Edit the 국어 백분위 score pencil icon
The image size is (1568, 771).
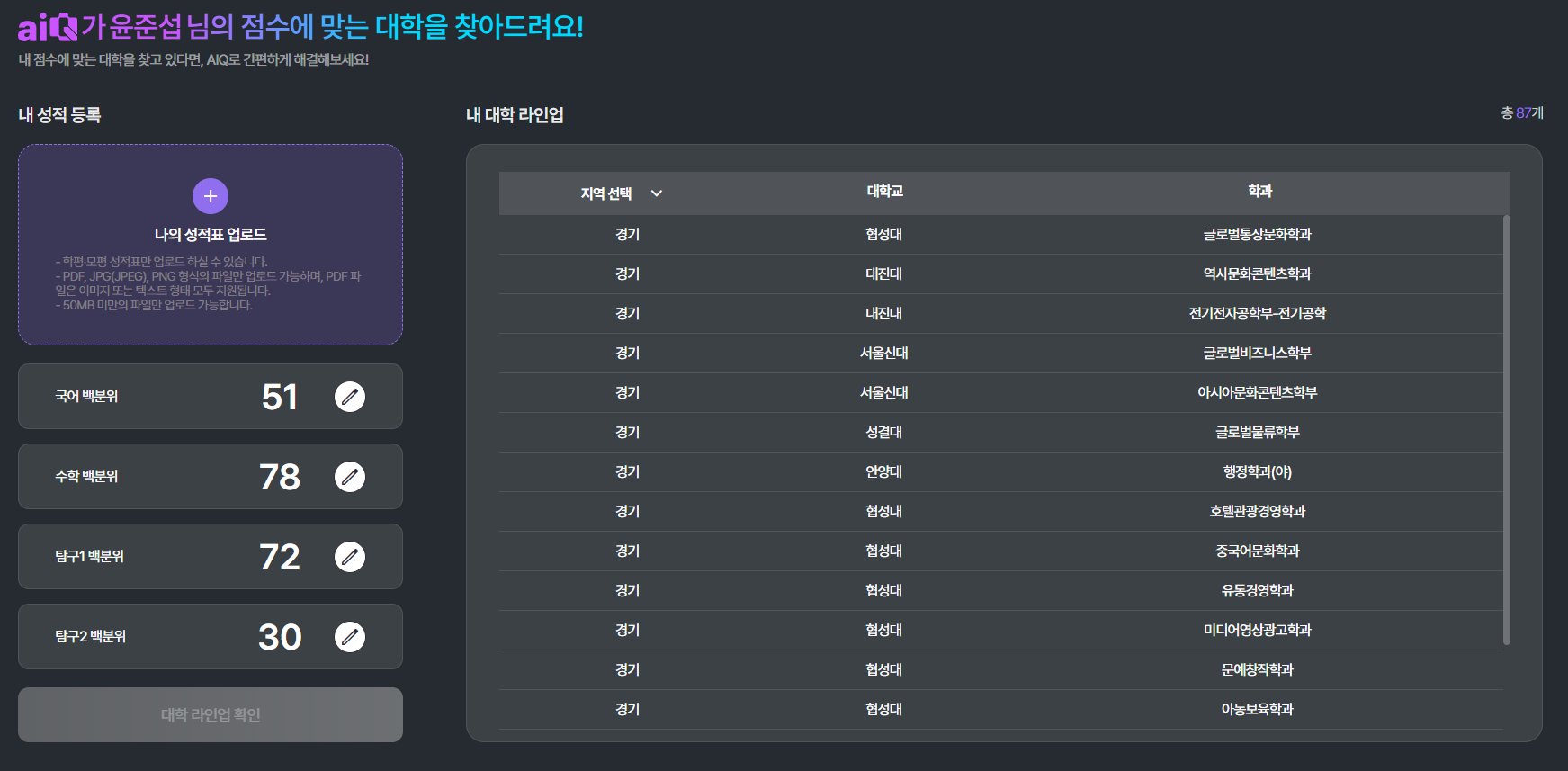pos(350,397)
